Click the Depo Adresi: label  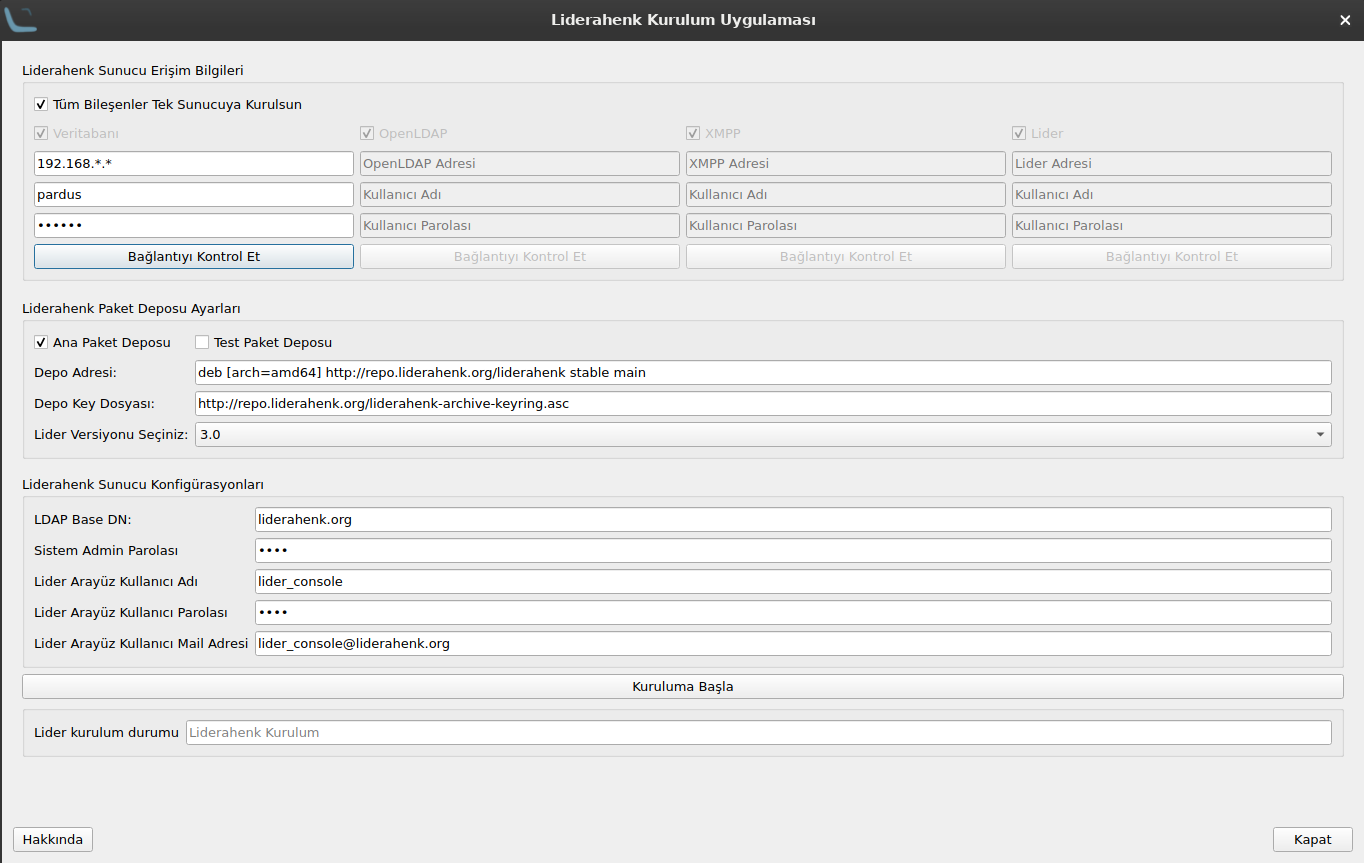point(76,373)
